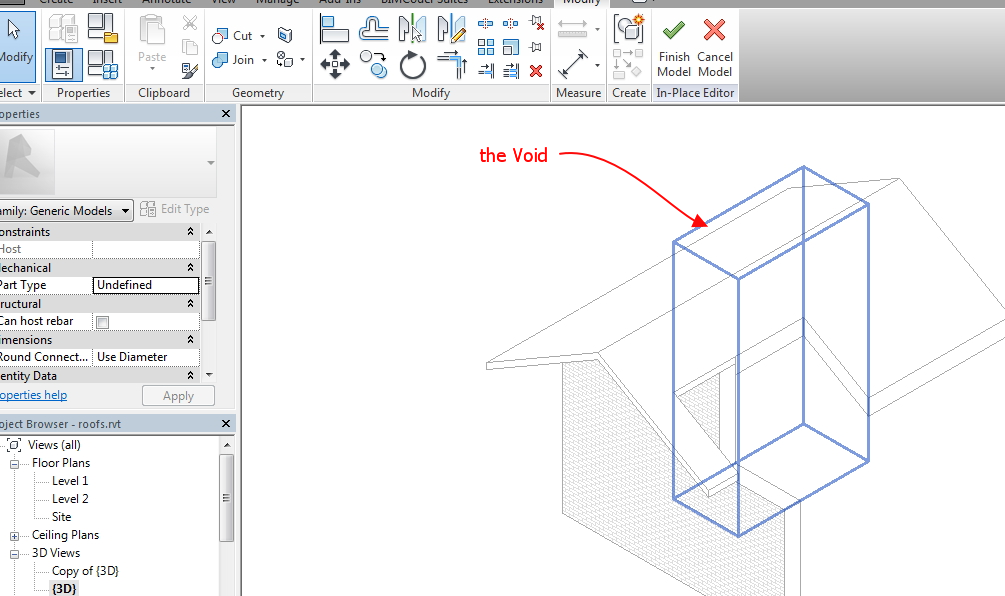1005x596 pixels.
Task: Click the Create Group icon
Action: pyautogui.click(x=628, y=28)
